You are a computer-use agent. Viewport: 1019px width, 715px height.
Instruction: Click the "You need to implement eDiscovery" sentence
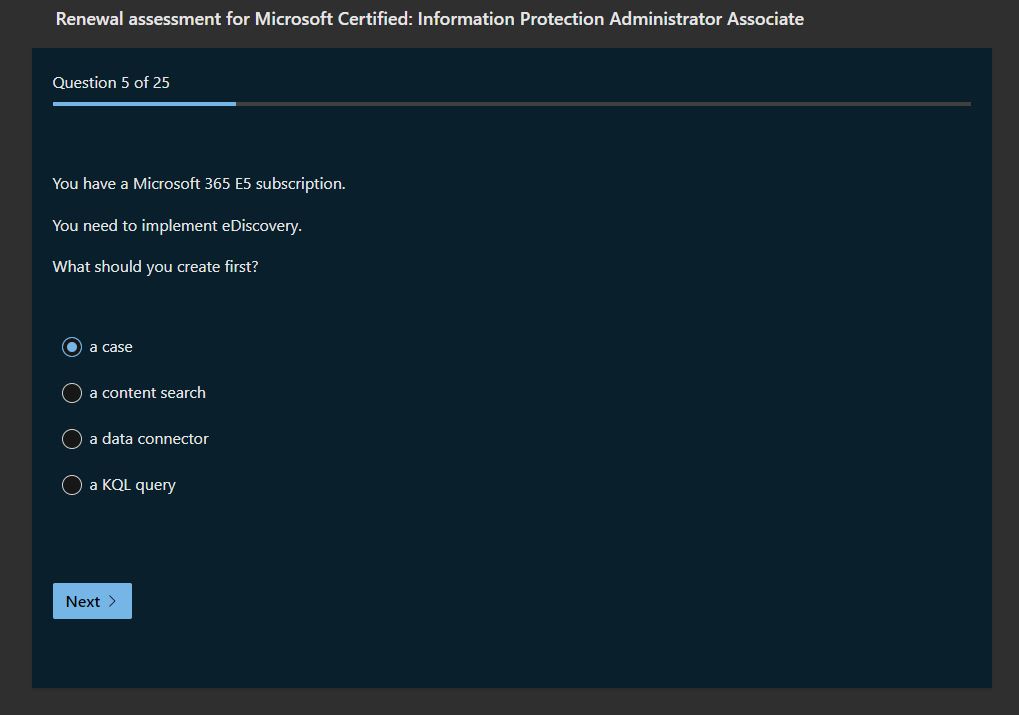tap(177, 226)
